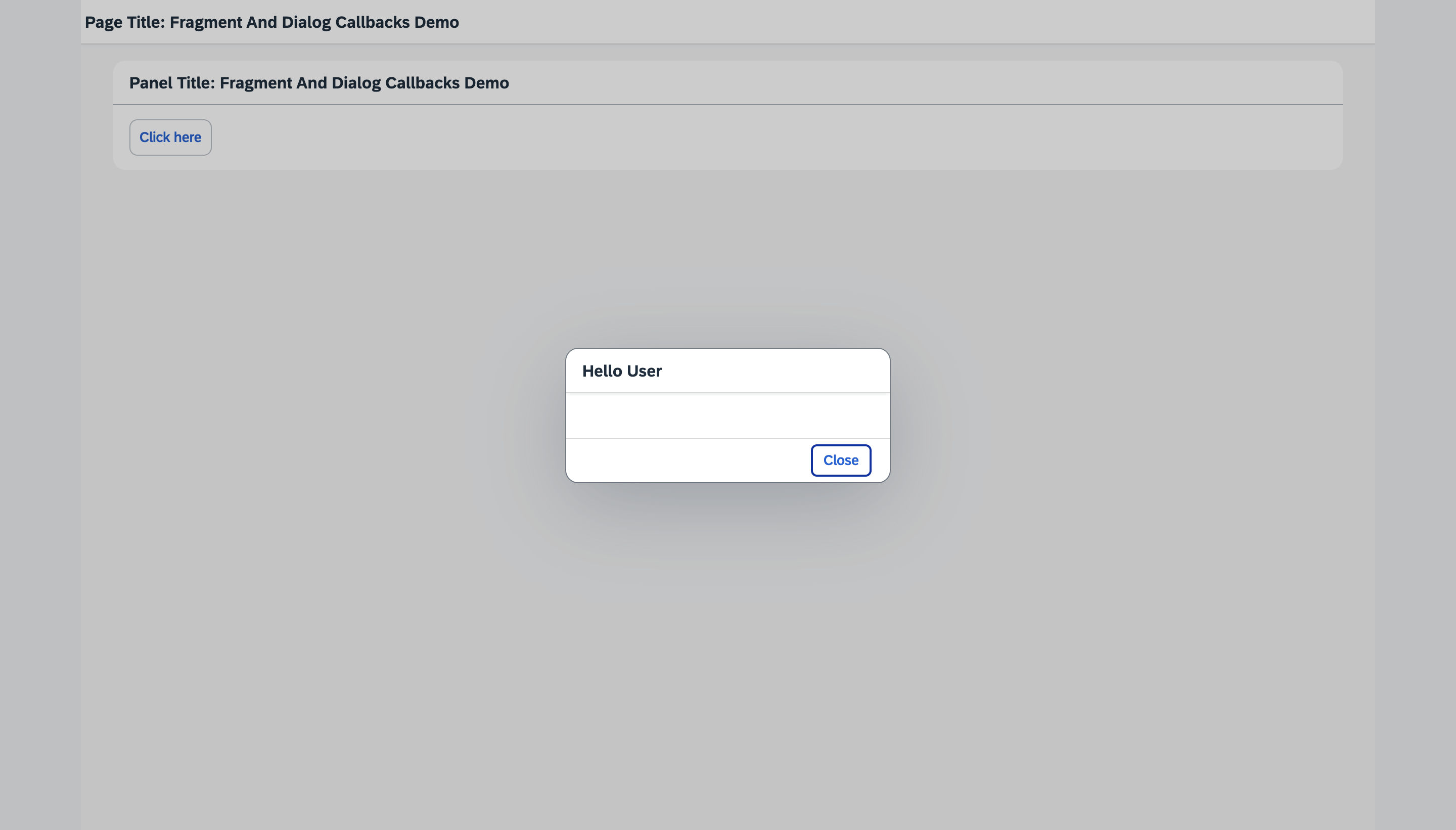Click dimmed overlay left of dialog
Viewport: 1456px width, 830px height.
(342, 416)
